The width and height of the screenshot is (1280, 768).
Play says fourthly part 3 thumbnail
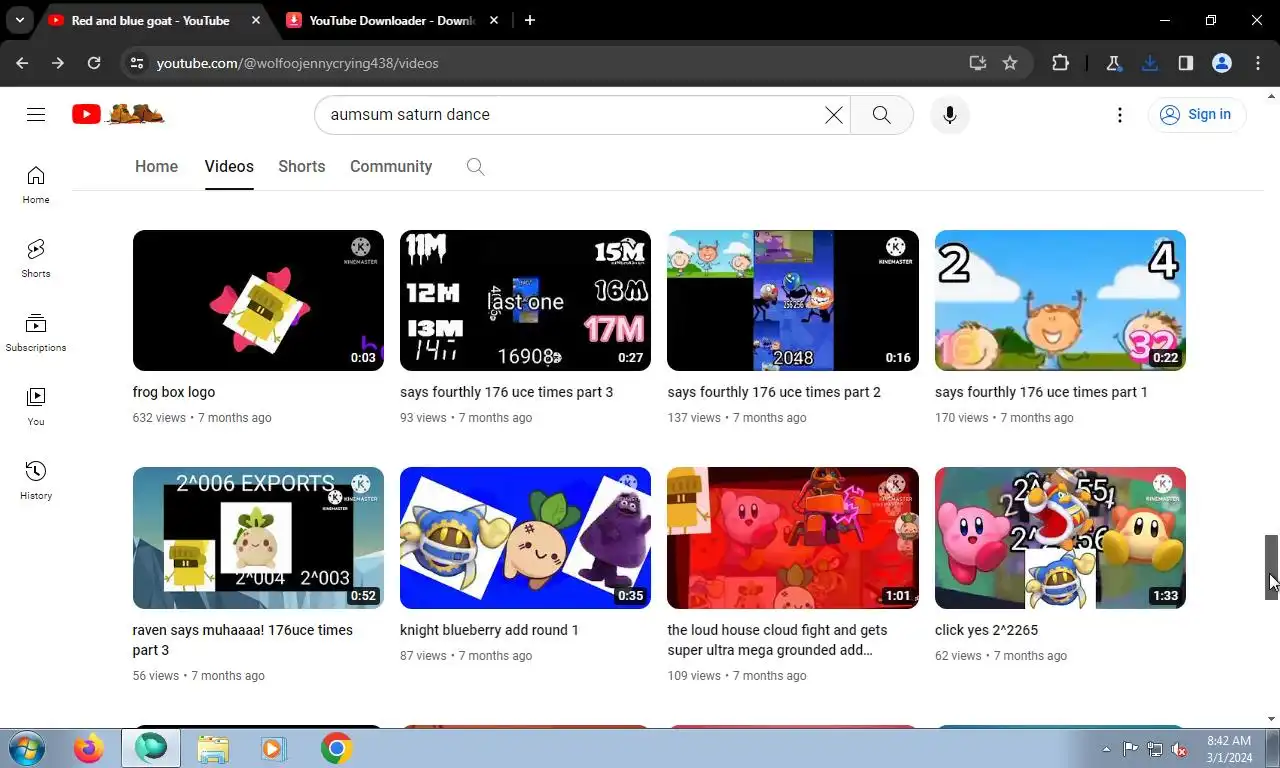click(525, 300)
